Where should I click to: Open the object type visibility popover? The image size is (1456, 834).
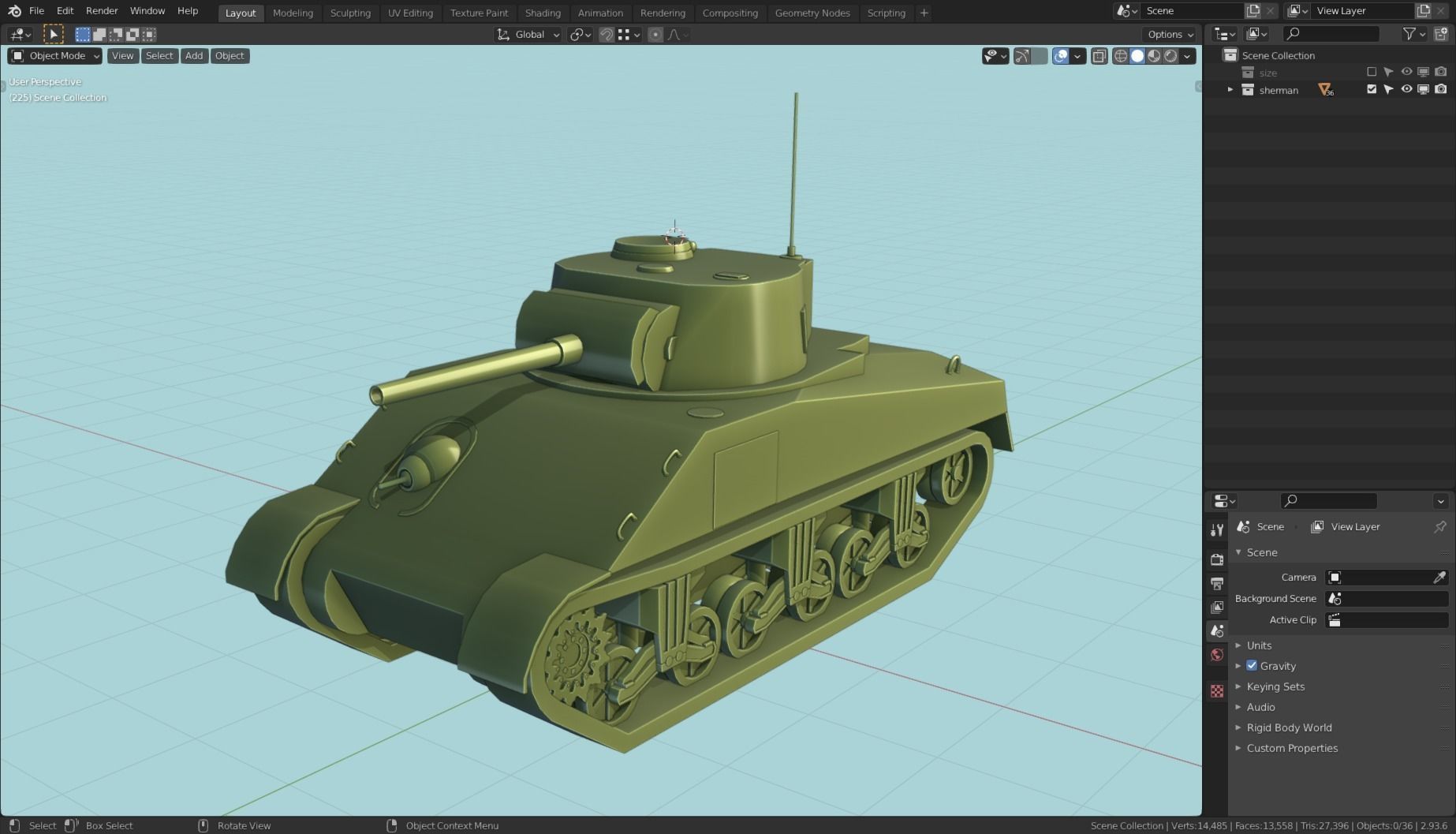(995, 56)
